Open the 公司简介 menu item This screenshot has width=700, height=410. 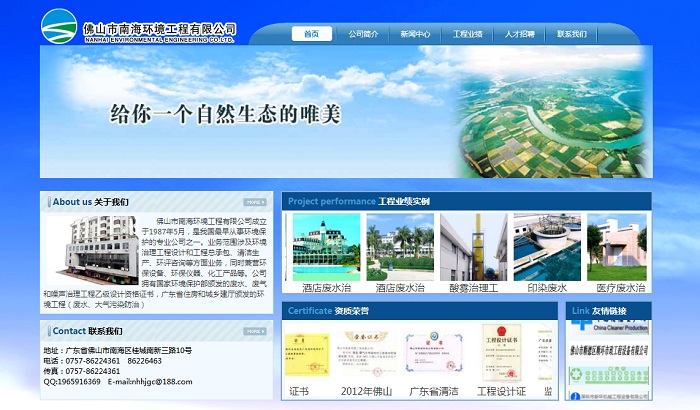pyautogui.click(x=363, y=34)
